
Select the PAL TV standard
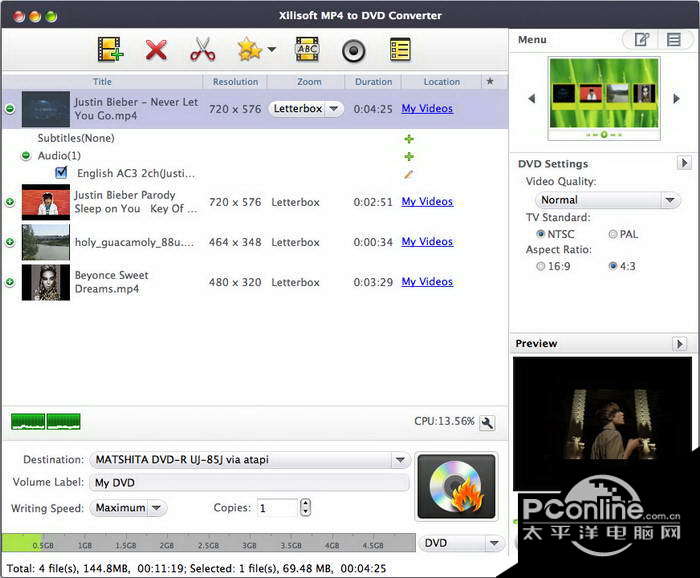pyautogui.click(x=613, y=234)
